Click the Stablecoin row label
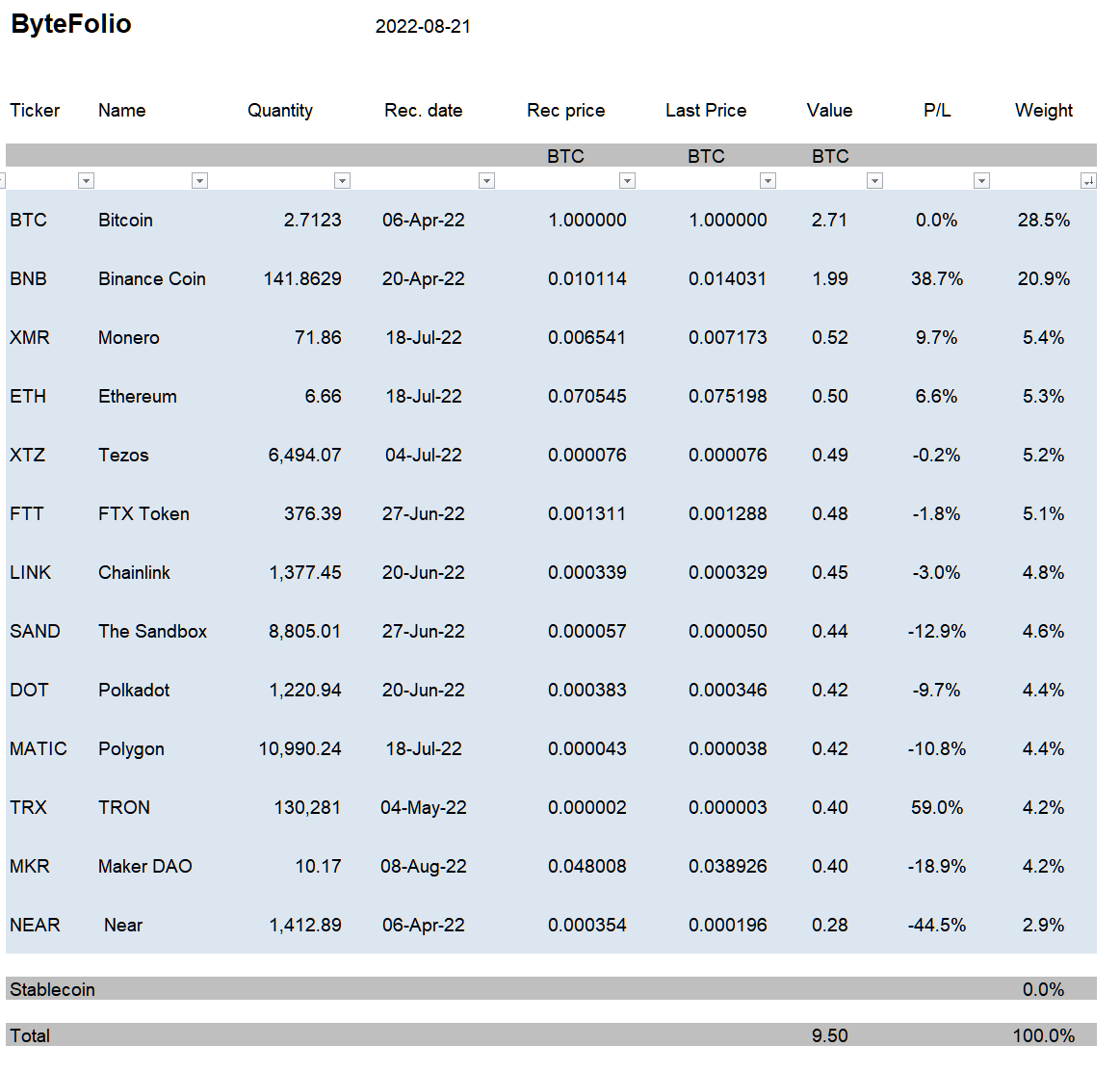The width and height of the screenshot is (1120, 1072). click(x=52, y=989)
